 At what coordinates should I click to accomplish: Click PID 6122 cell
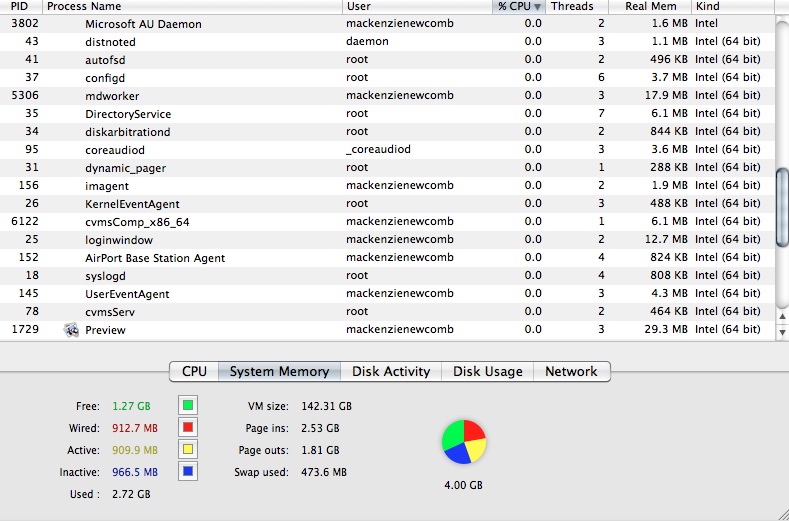[x=25, y=221]
